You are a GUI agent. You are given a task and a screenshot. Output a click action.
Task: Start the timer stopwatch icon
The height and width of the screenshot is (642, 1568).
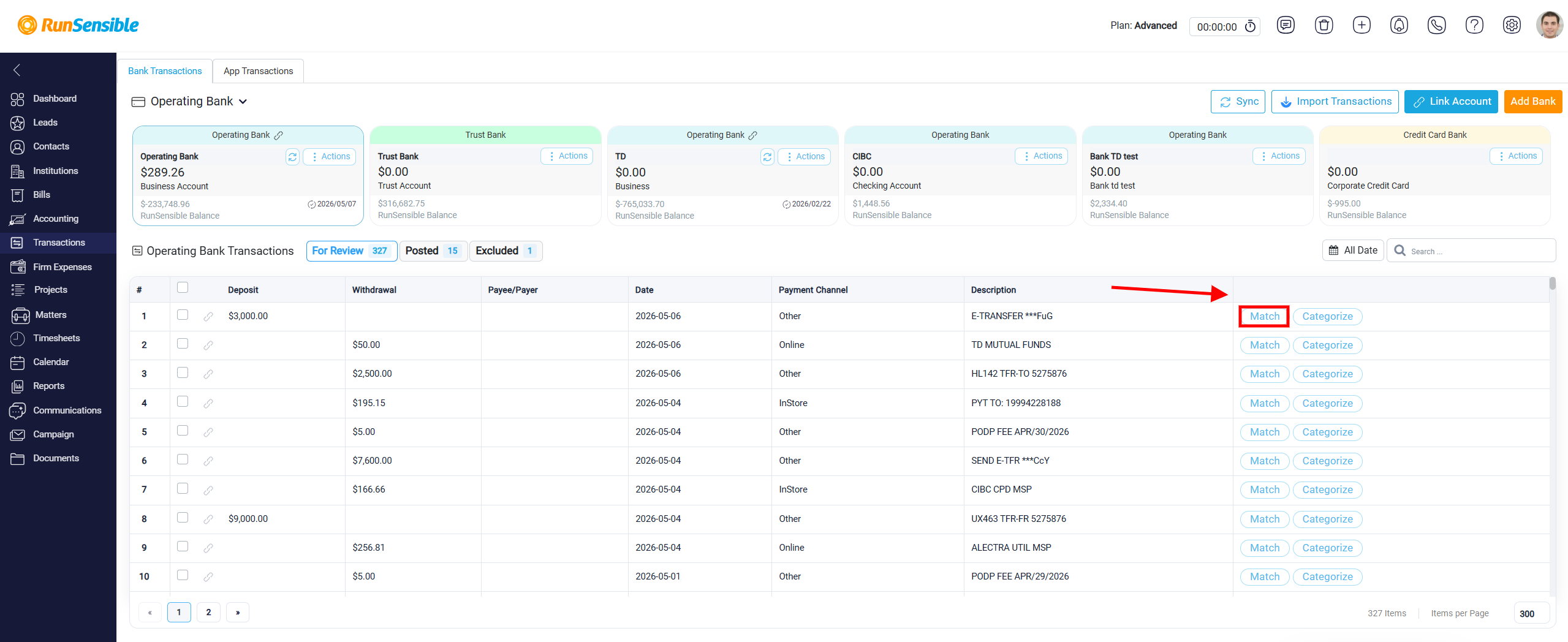point(1250,26)
